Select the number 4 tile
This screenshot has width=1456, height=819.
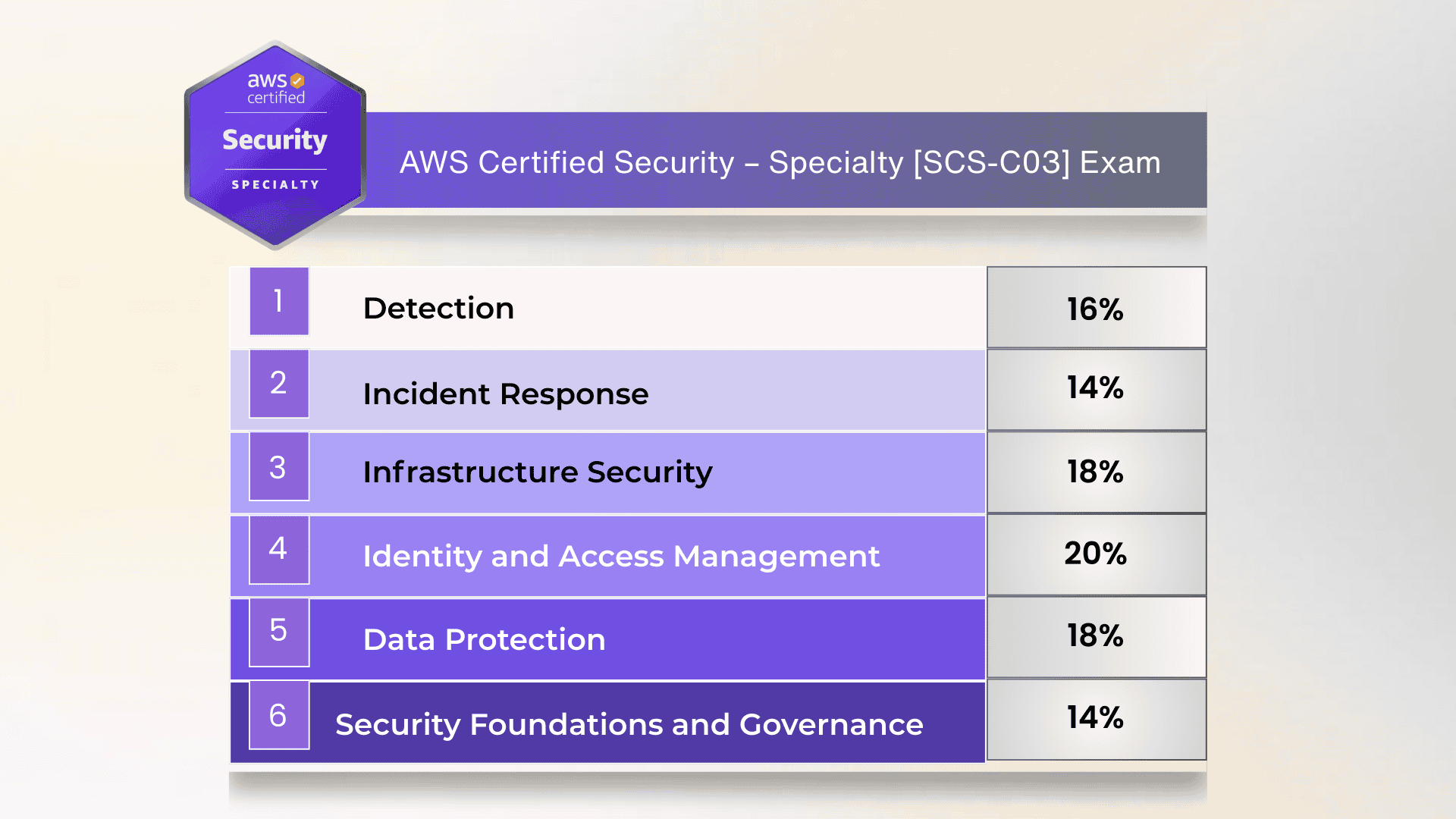click(x=279, y=549)
